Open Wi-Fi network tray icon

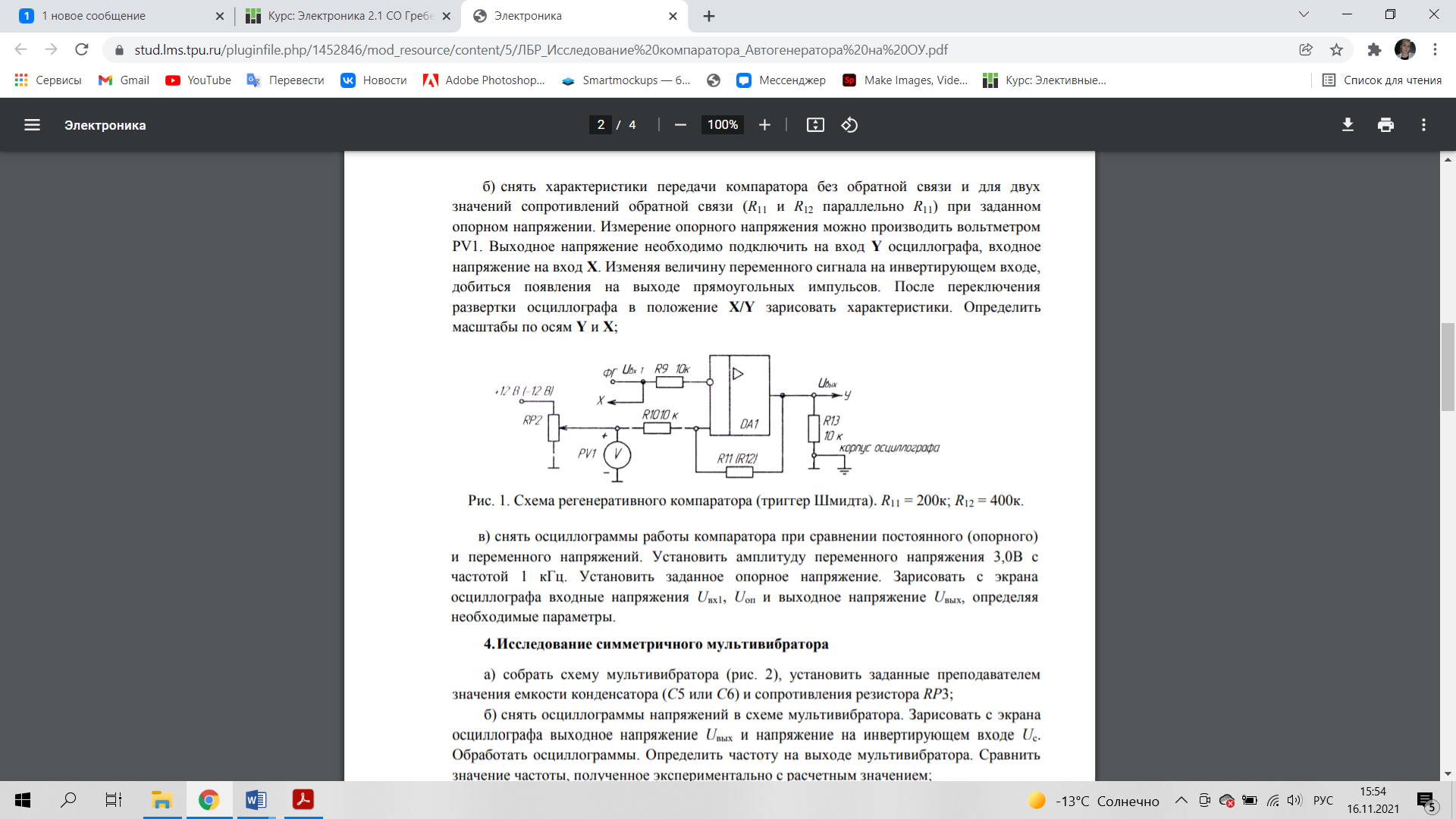pos(1272,800)
